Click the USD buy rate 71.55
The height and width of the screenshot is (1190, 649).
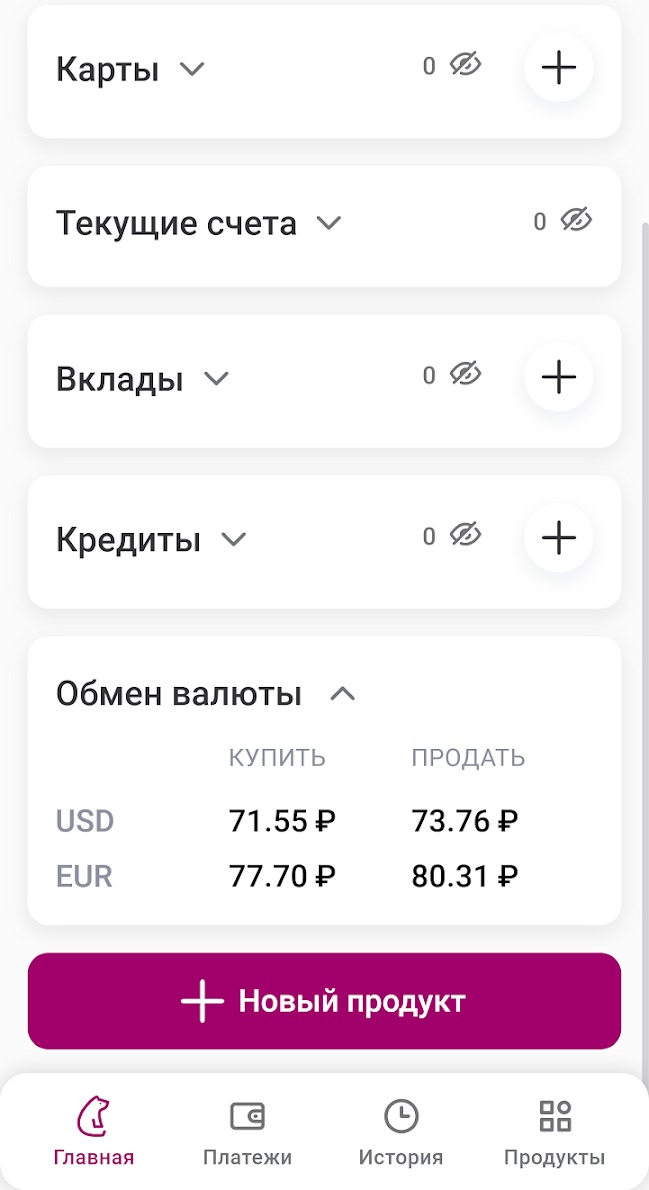point(283,820)
